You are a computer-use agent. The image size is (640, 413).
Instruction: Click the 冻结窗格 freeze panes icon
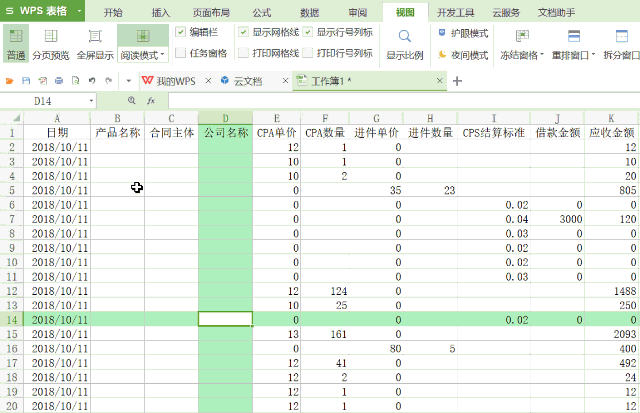[522, 36]
